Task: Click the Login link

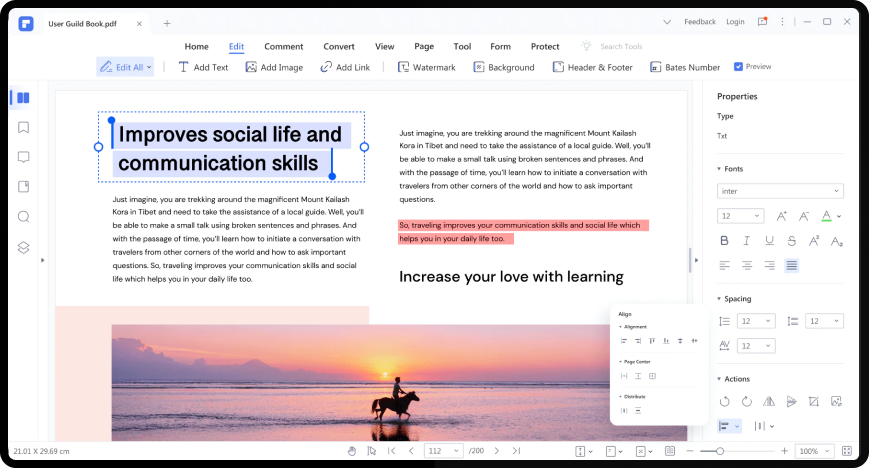Action: 735,22
